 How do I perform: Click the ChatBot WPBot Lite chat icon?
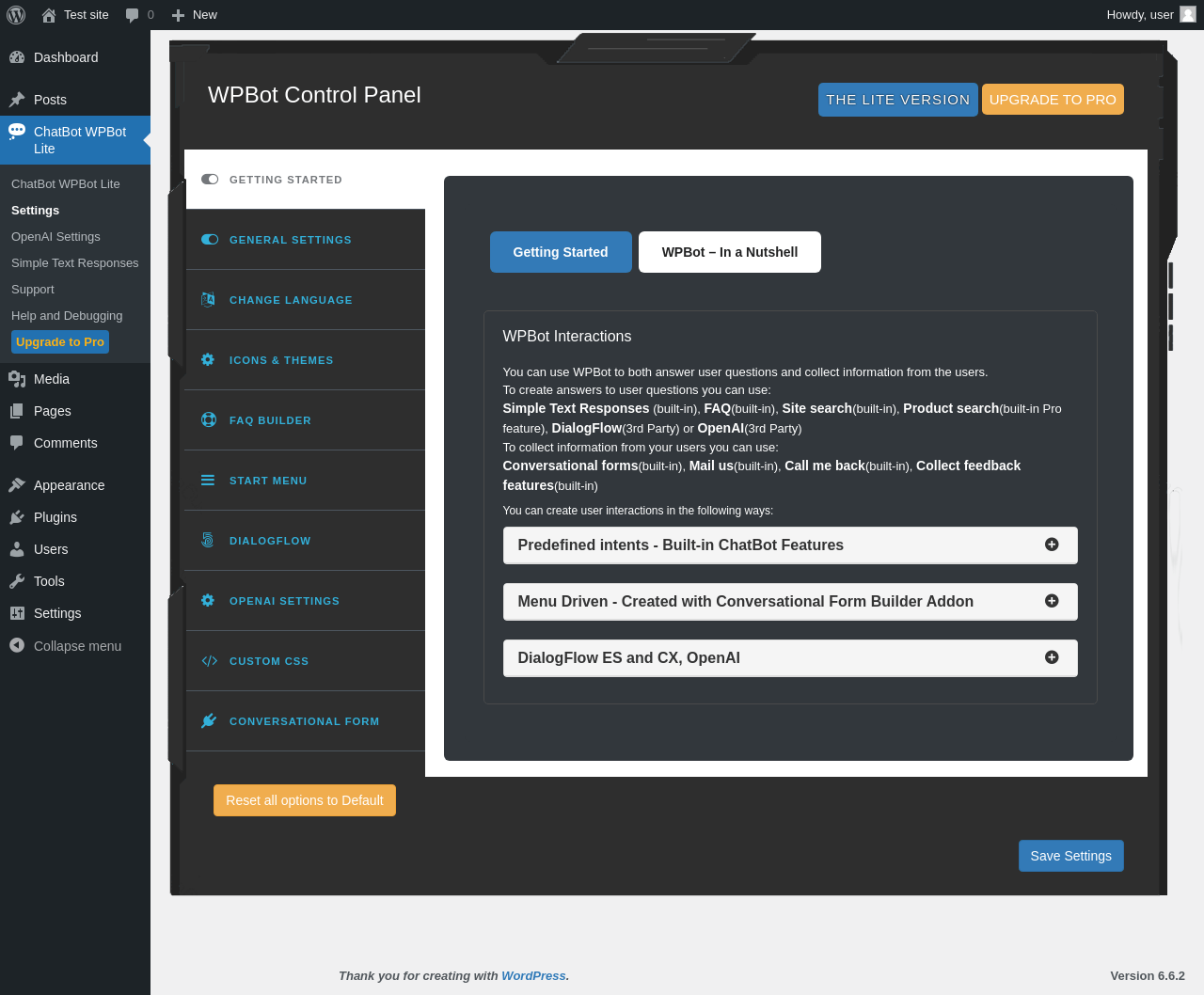click(x=17, y=132)
